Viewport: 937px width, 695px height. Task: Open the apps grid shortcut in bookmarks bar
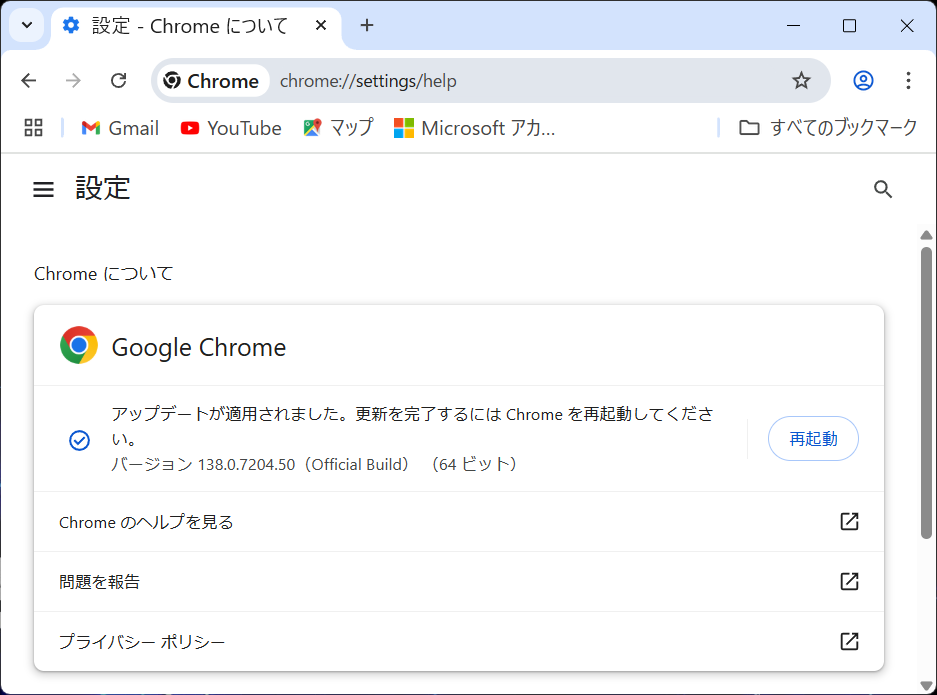[x=33, y=127]
